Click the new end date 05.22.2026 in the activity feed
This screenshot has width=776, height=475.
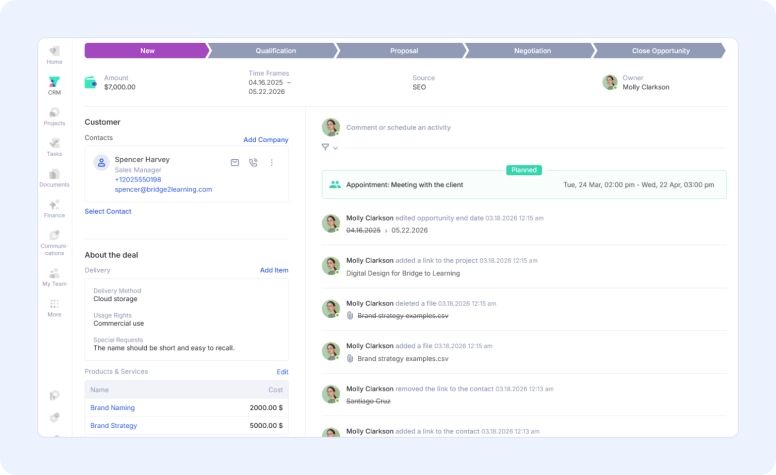(409, 231)
